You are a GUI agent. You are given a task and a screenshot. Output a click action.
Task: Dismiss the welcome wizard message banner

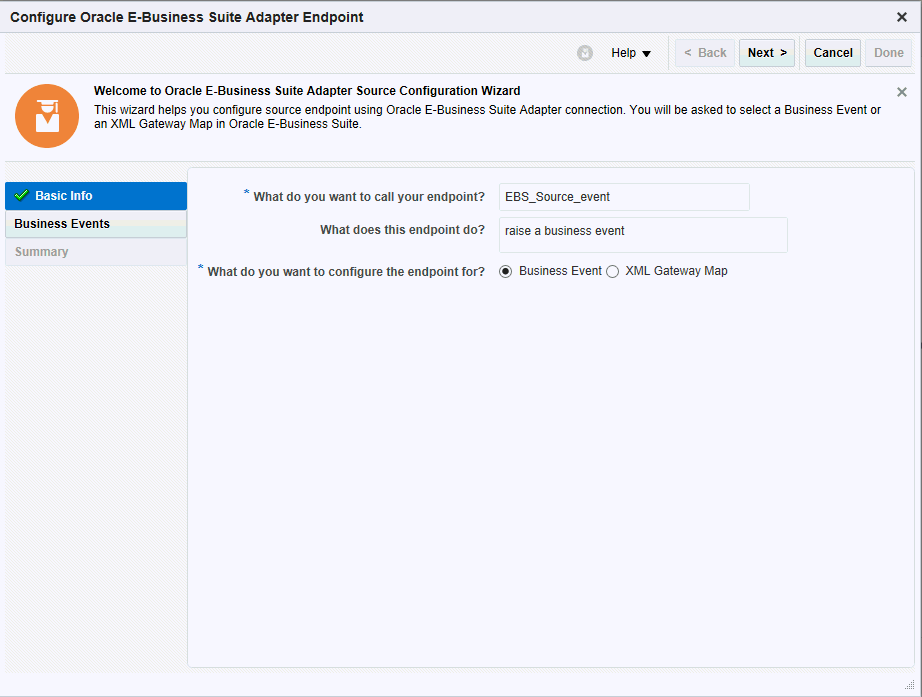(901, 92)
